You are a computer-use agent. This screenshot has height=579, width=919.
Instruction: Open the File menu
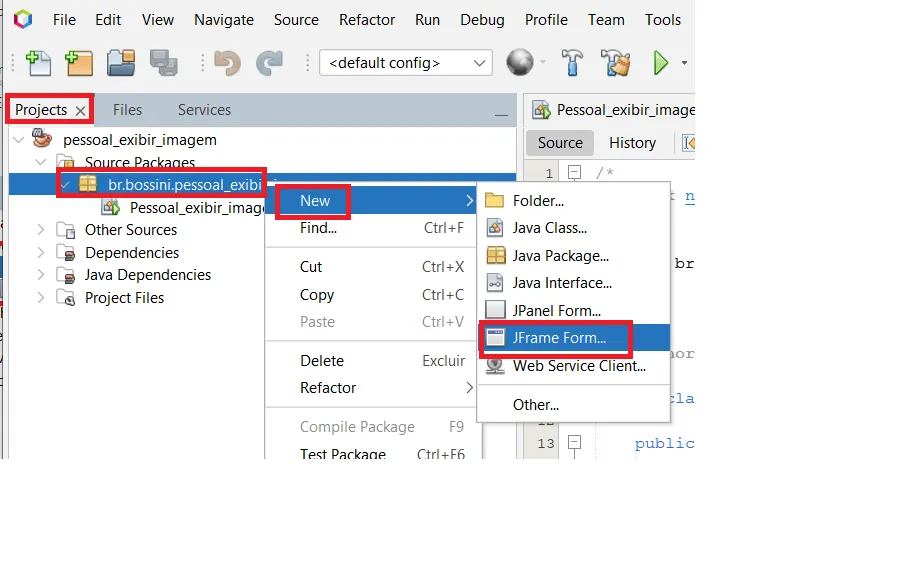coord(64,20)
